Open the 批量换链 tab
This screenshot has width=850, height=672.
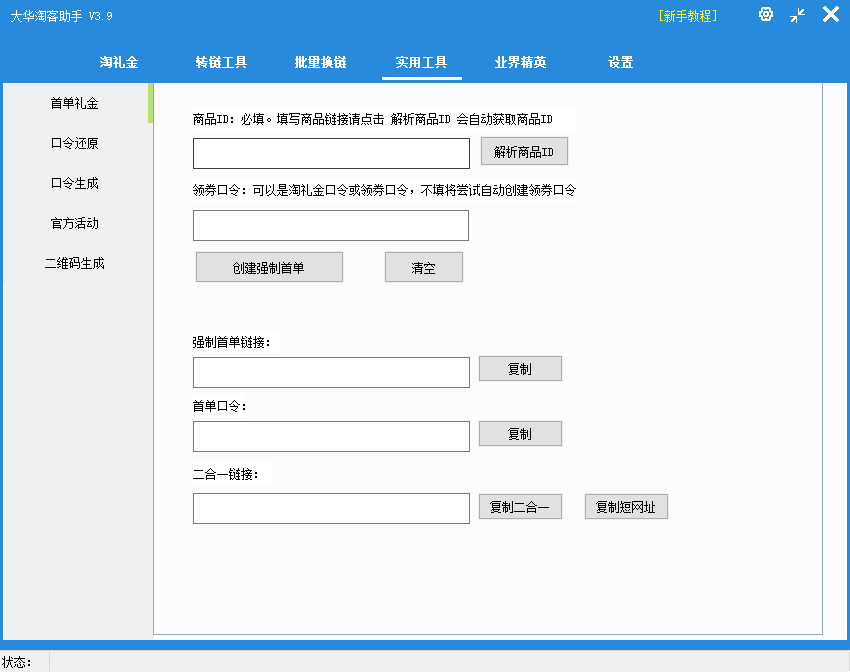coord(320,62)
